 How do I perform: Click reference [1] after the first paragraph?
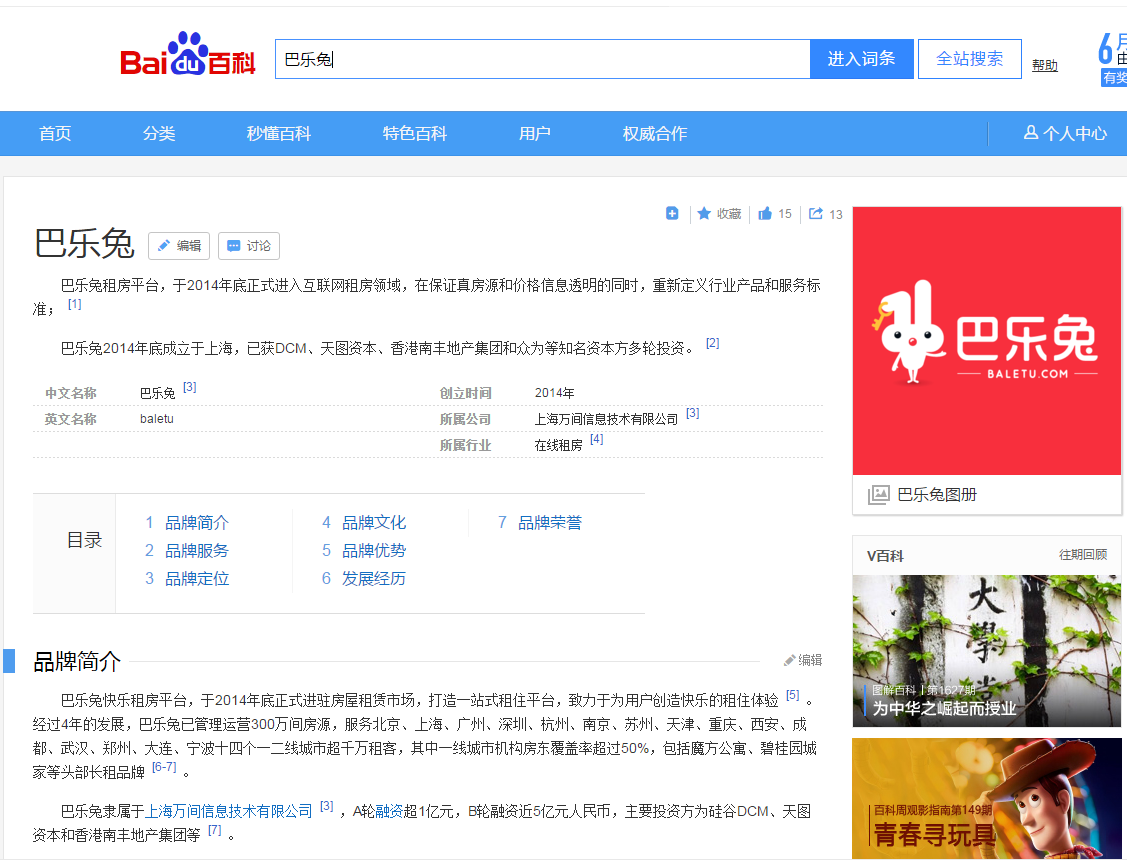(x=75, y=304)
